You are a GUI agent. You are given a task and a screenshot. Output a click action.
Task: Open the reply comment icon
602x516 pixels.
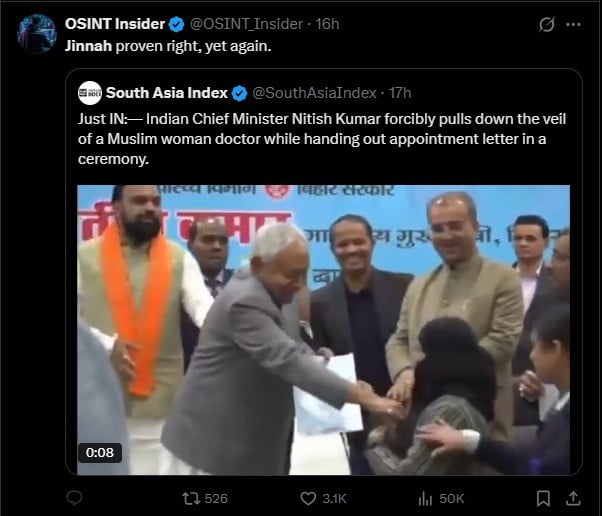coord(75,497)
